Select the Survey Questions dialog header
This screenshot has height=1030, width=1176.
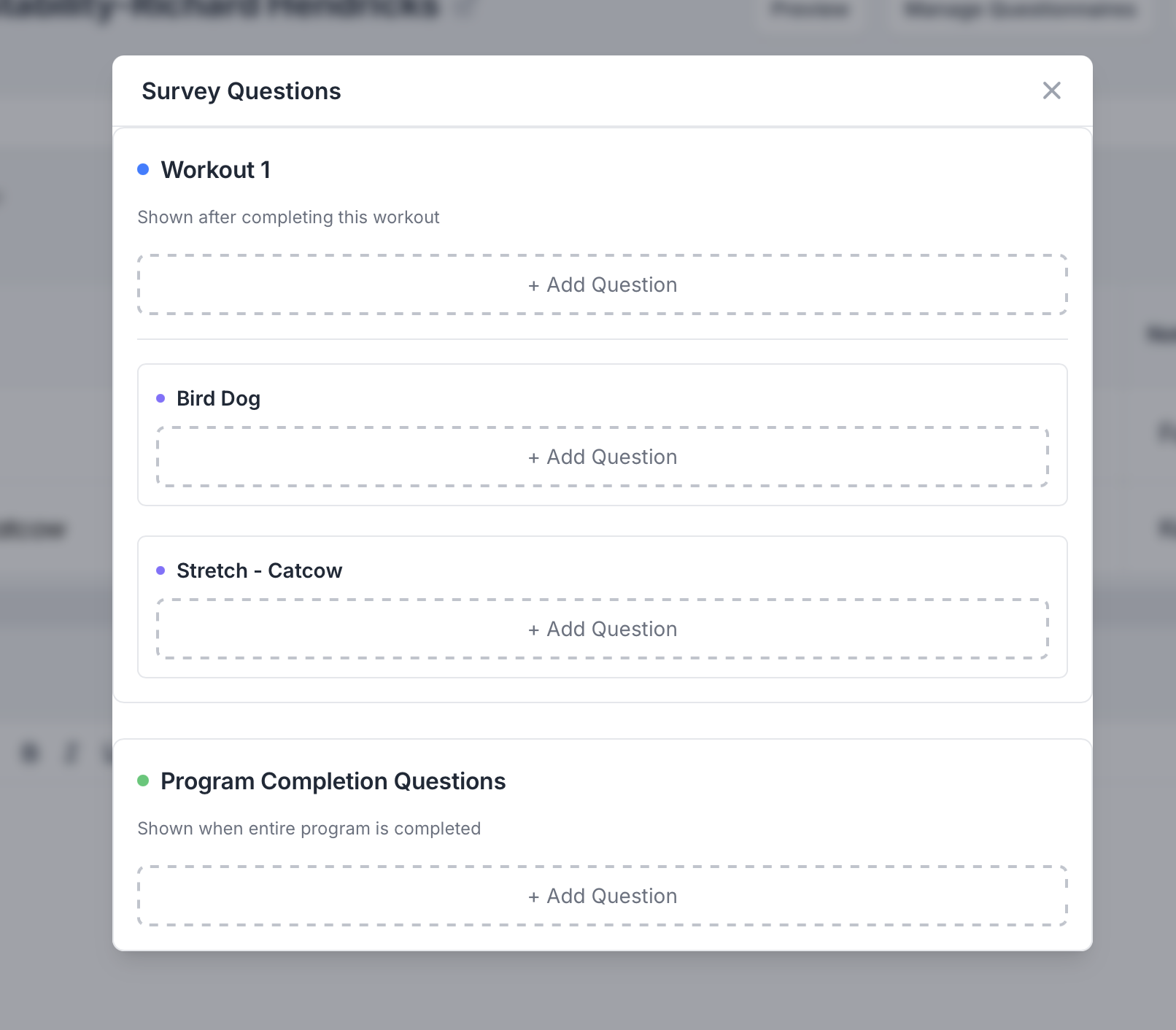point(241,90)
